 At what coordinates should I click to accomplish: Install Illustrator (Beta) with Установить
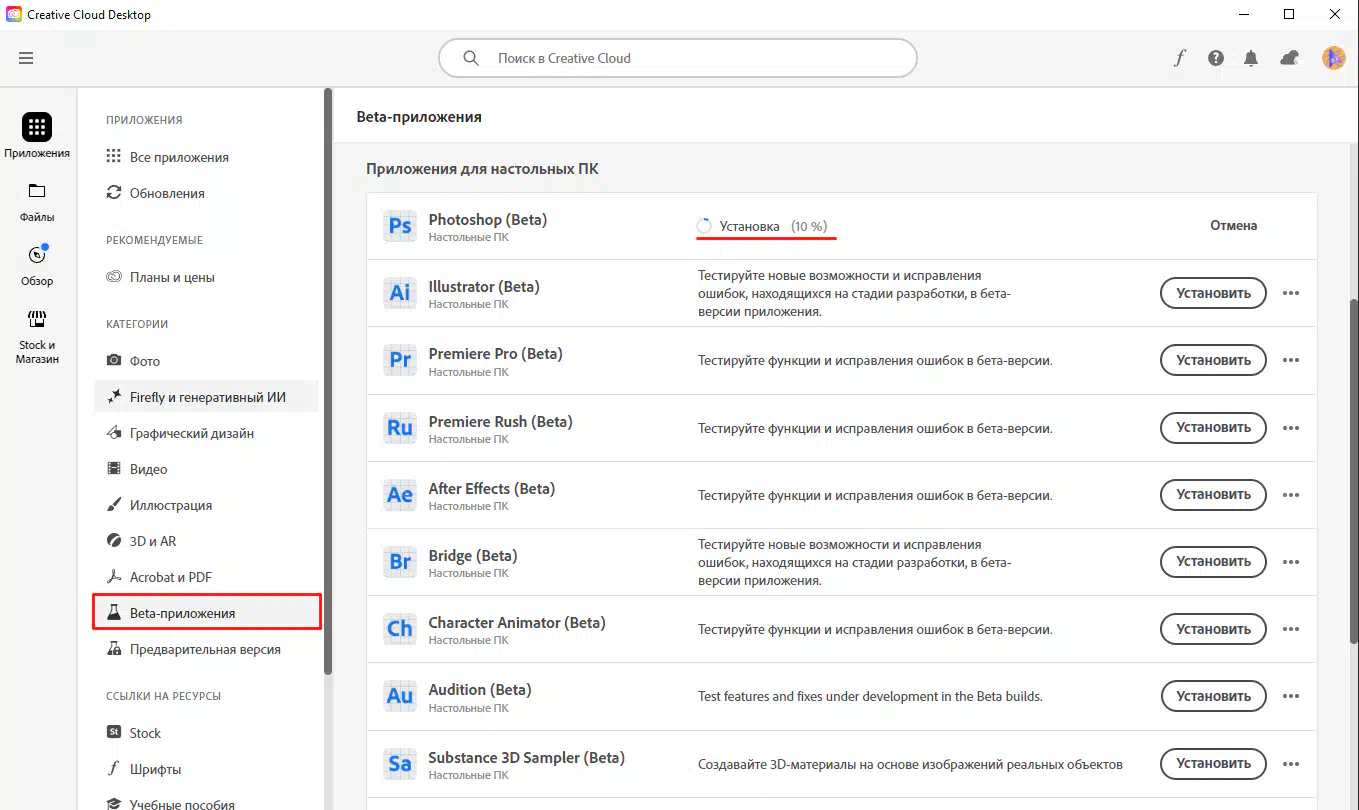coord(1213,293)
